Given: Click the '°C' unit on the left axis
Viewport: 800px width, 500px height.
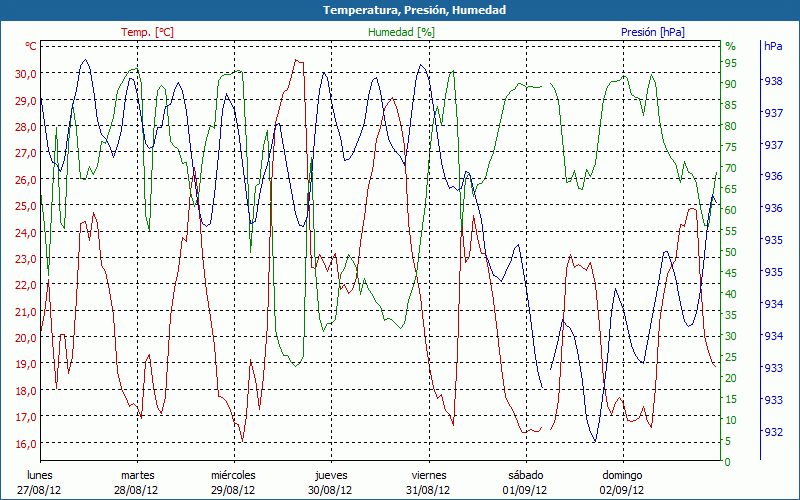Looking at the screenshot, I should coord(31,46).
